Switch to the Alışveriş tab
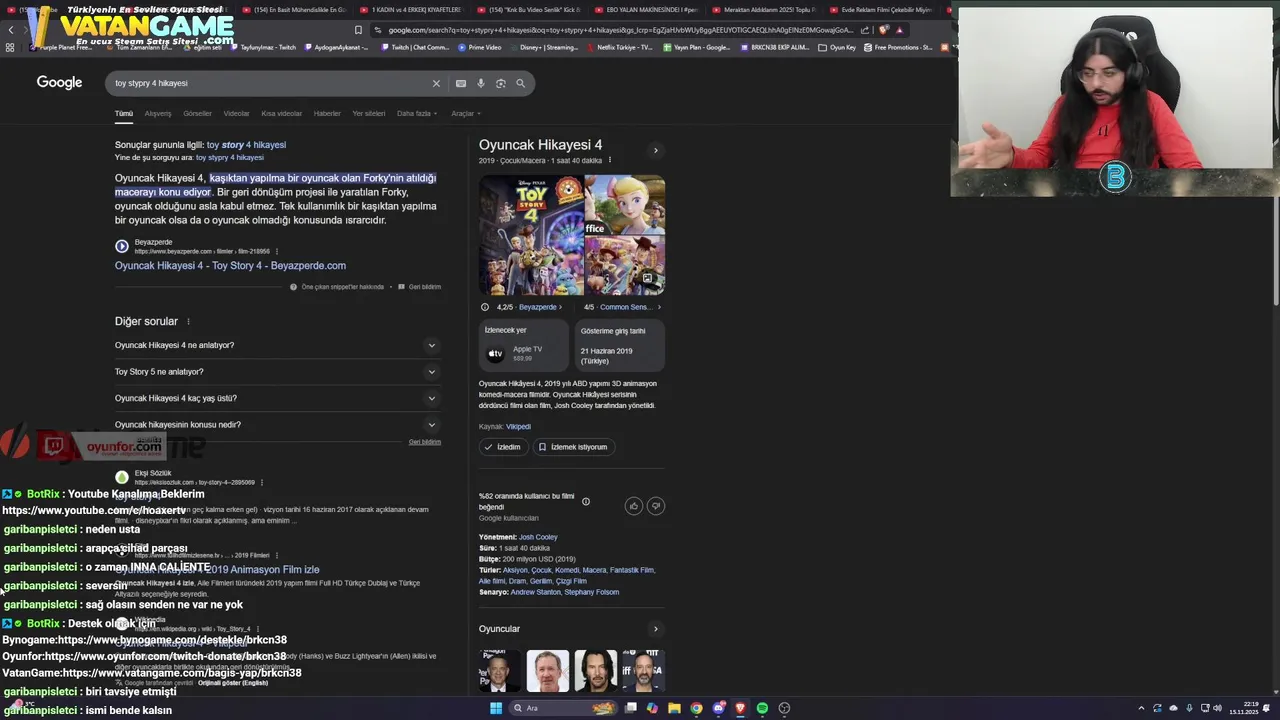The width and height of the screenshot is (1280, 720). tap(158, 113)
